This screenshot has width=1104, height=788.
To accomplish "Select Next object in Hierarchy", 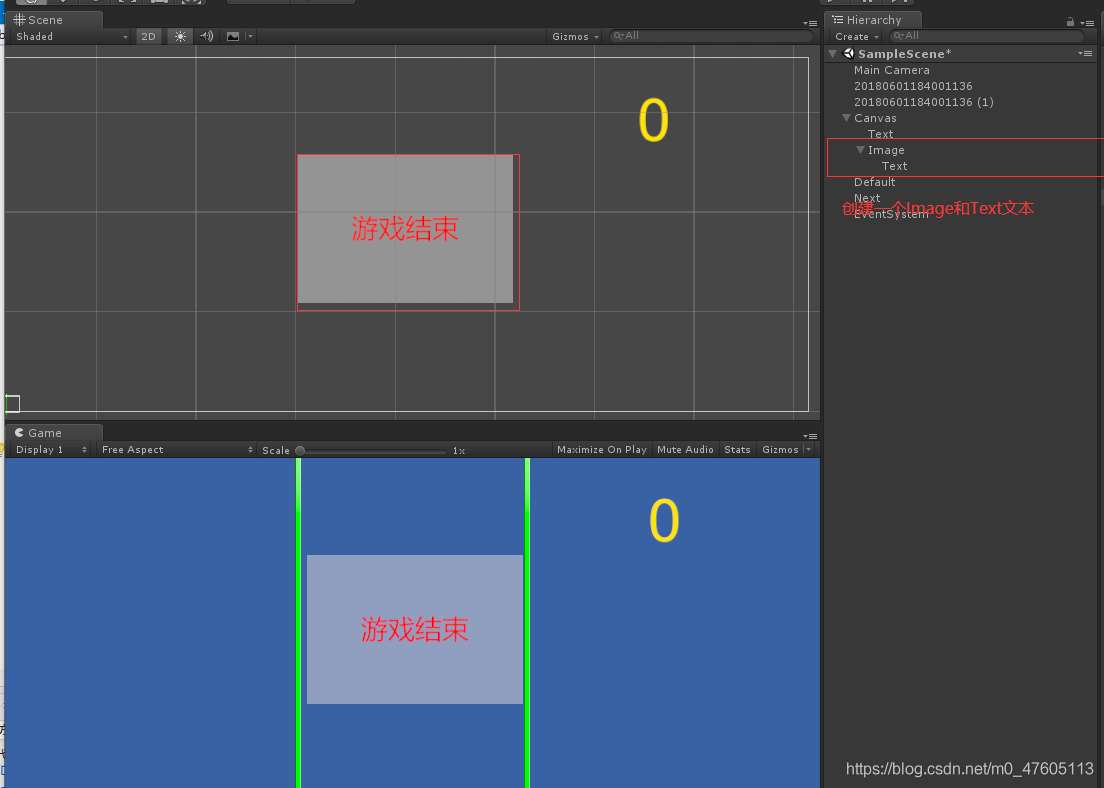I will 867,198.
